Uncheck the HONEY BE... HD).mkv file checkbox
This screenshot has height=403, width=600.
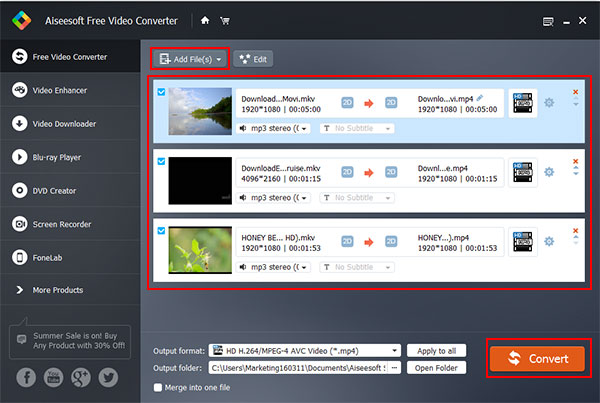[161, 230]
